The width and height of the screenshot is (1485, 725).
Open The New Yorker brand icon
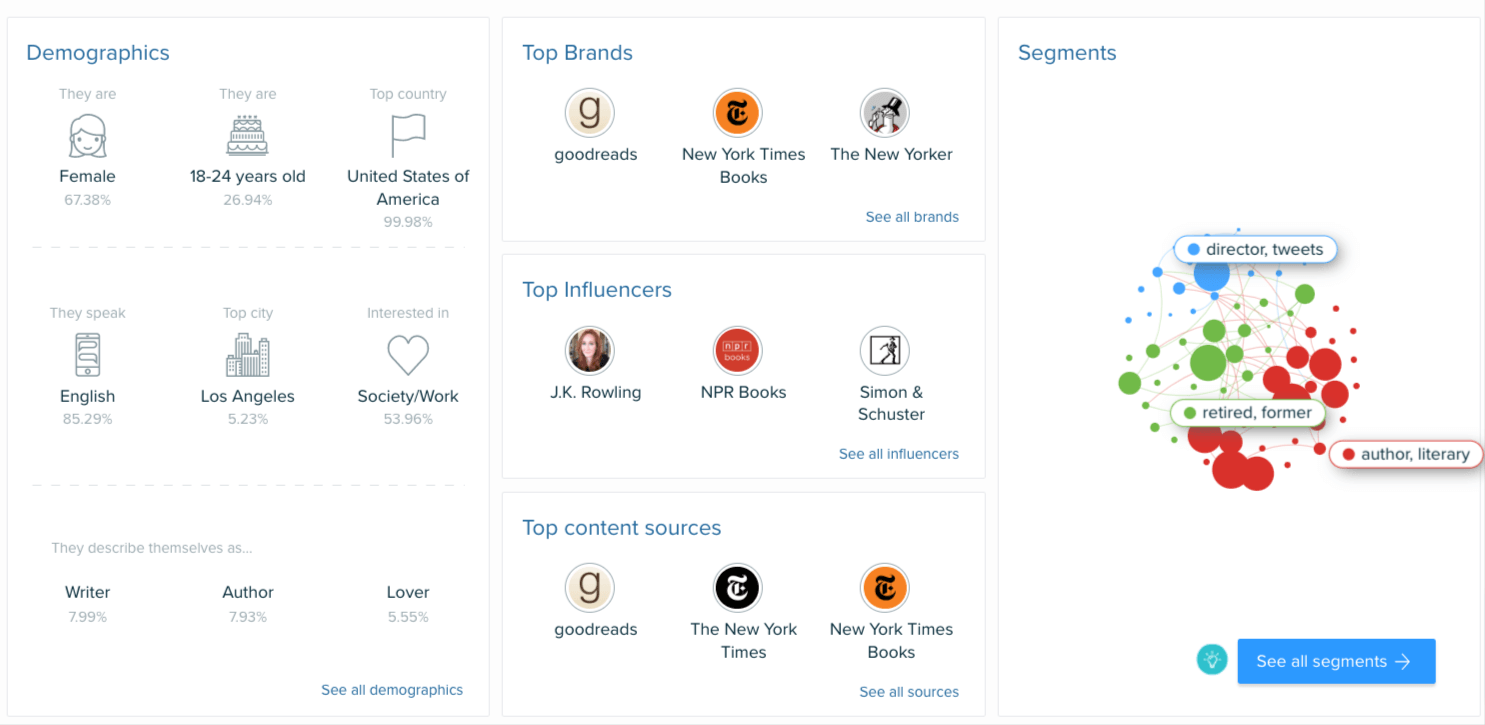pos(885,112)
